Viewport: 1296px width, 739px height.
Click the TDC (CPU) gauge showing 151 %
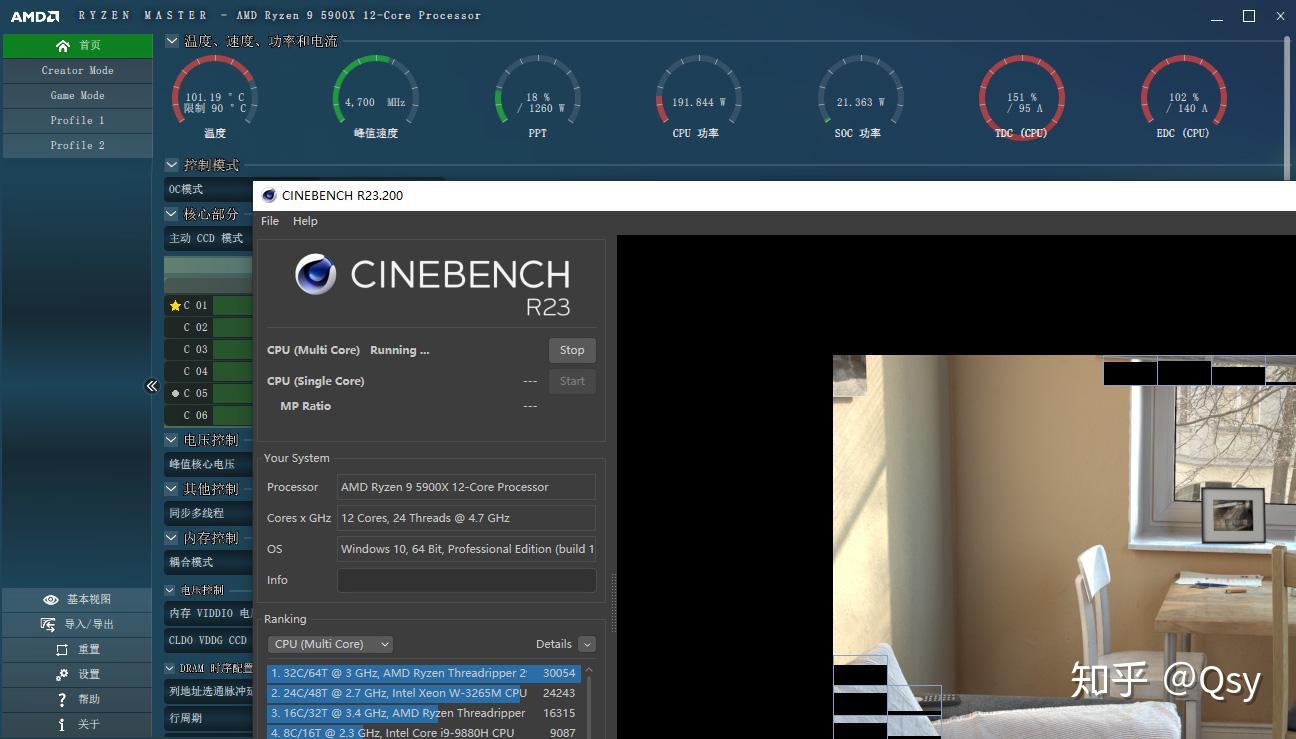1021,97
